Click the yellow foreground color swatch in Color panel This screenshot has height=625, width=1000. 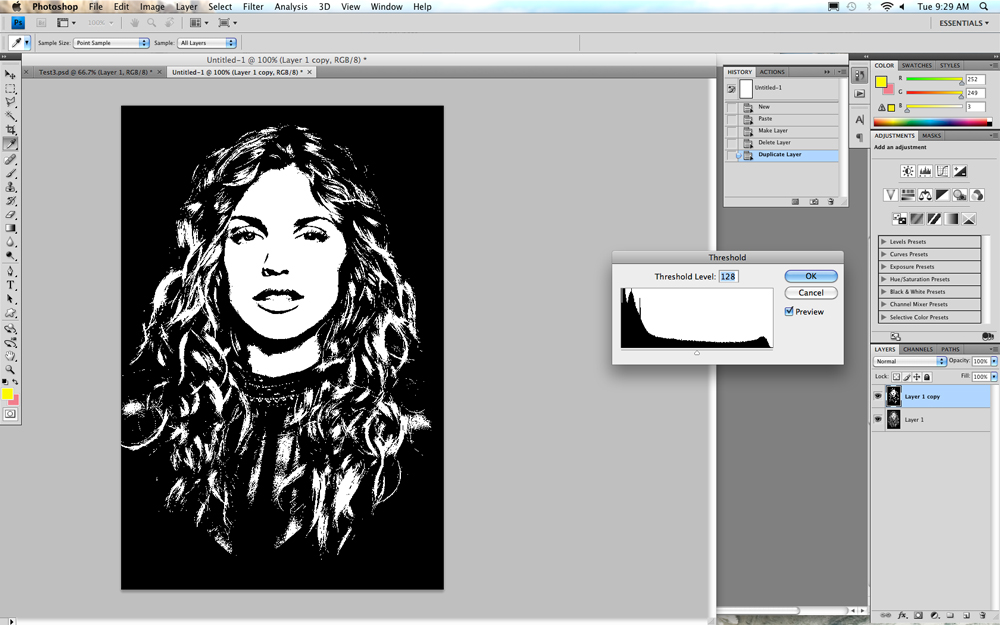[881, 82]
